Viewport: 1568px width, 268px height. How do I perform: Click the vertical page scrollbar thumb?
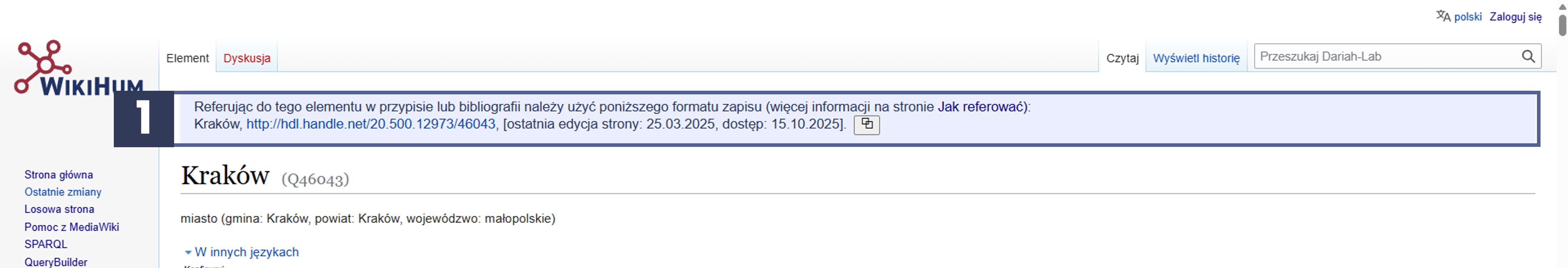pos(1562,25)
